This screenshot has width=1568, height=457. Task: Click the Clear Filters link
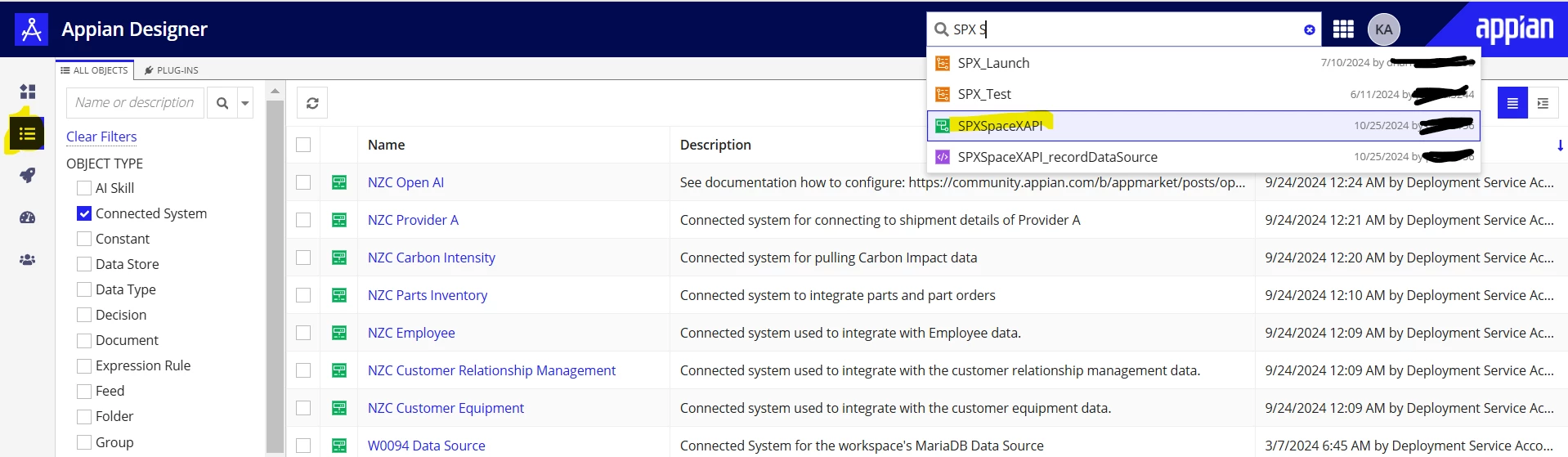[101, 137]
